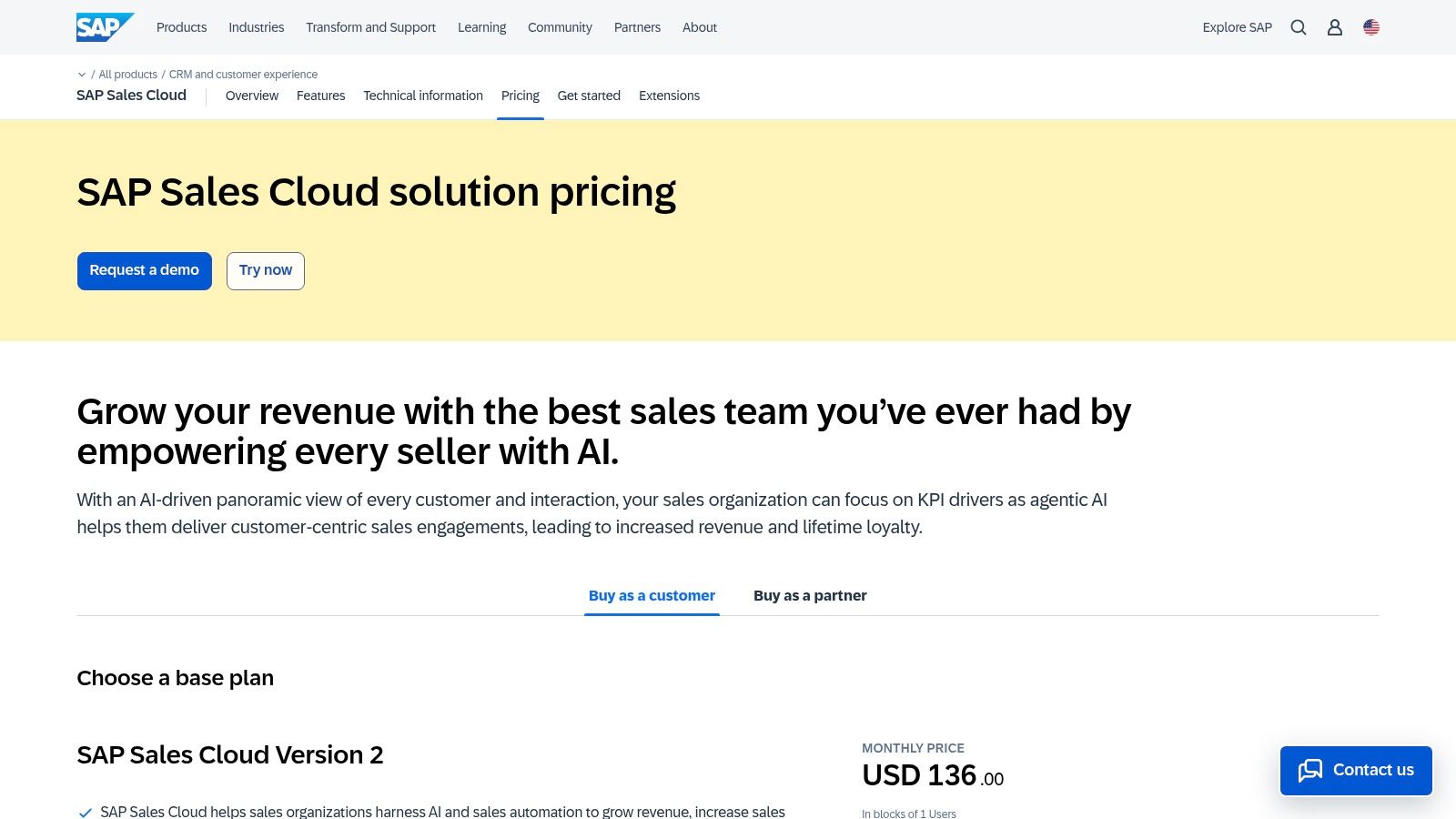
Task: Click the Request a demo button
Action: point(144,270)
